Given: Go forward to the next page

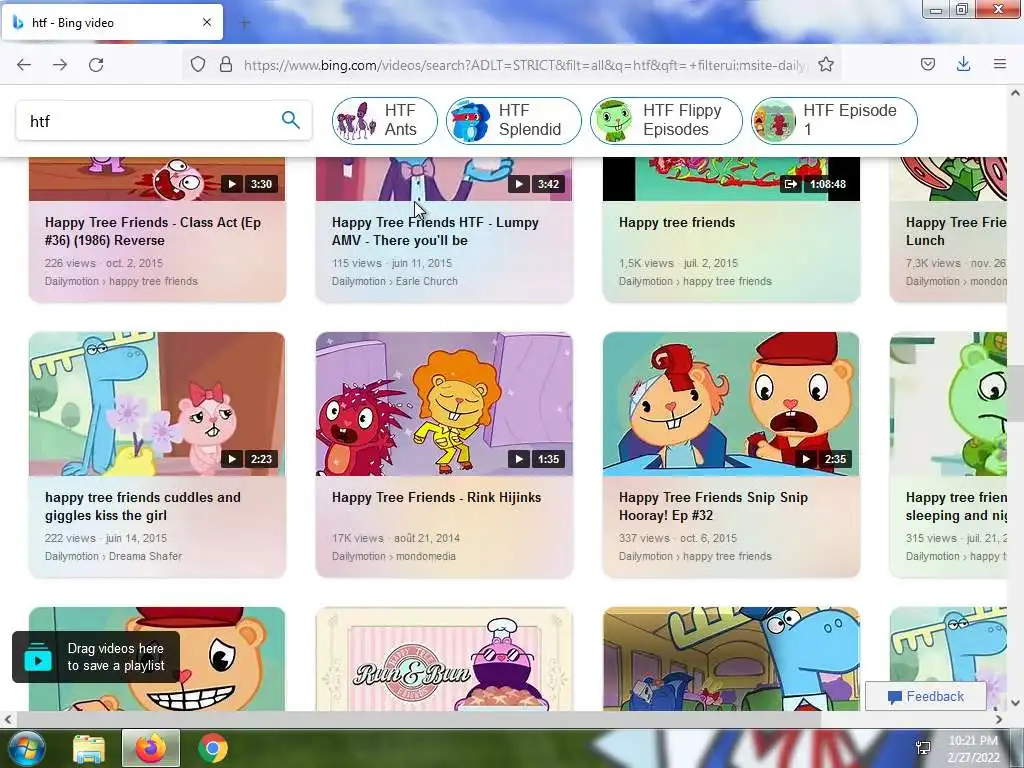Looking at the screenshot, I should pyautogui.click(x=60, y=64).
